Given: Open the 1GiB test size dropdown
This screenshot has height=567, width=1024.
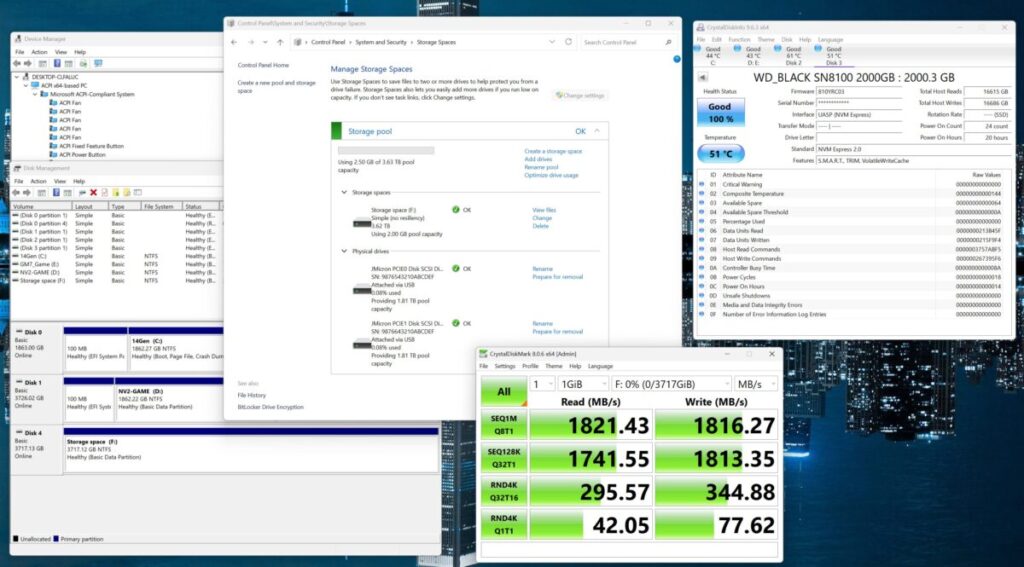Looking at the screenshot, I should (x=583, y=384).
